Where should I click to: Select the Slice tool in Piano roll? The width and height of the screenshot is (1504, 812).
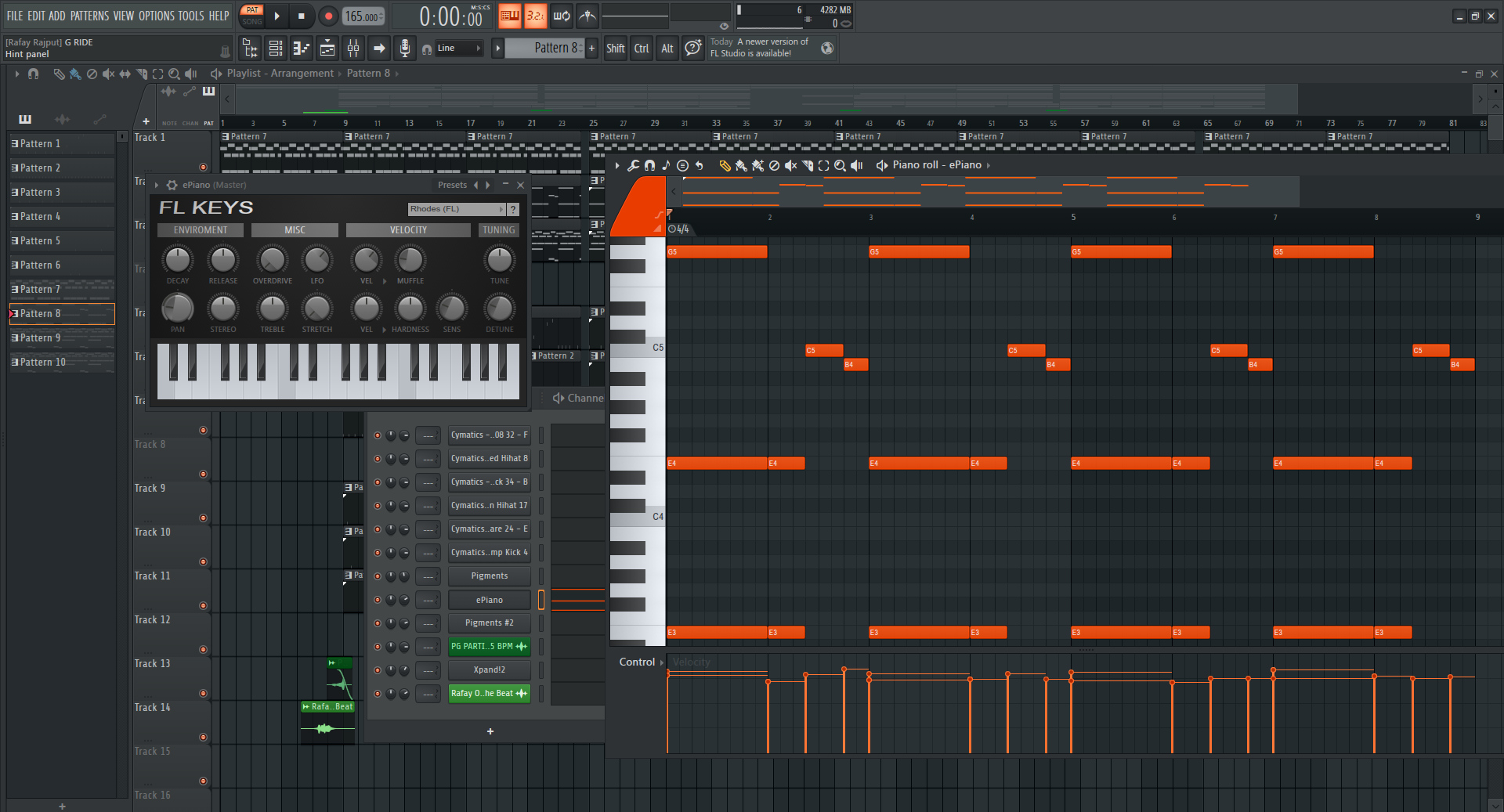point(808,165)
